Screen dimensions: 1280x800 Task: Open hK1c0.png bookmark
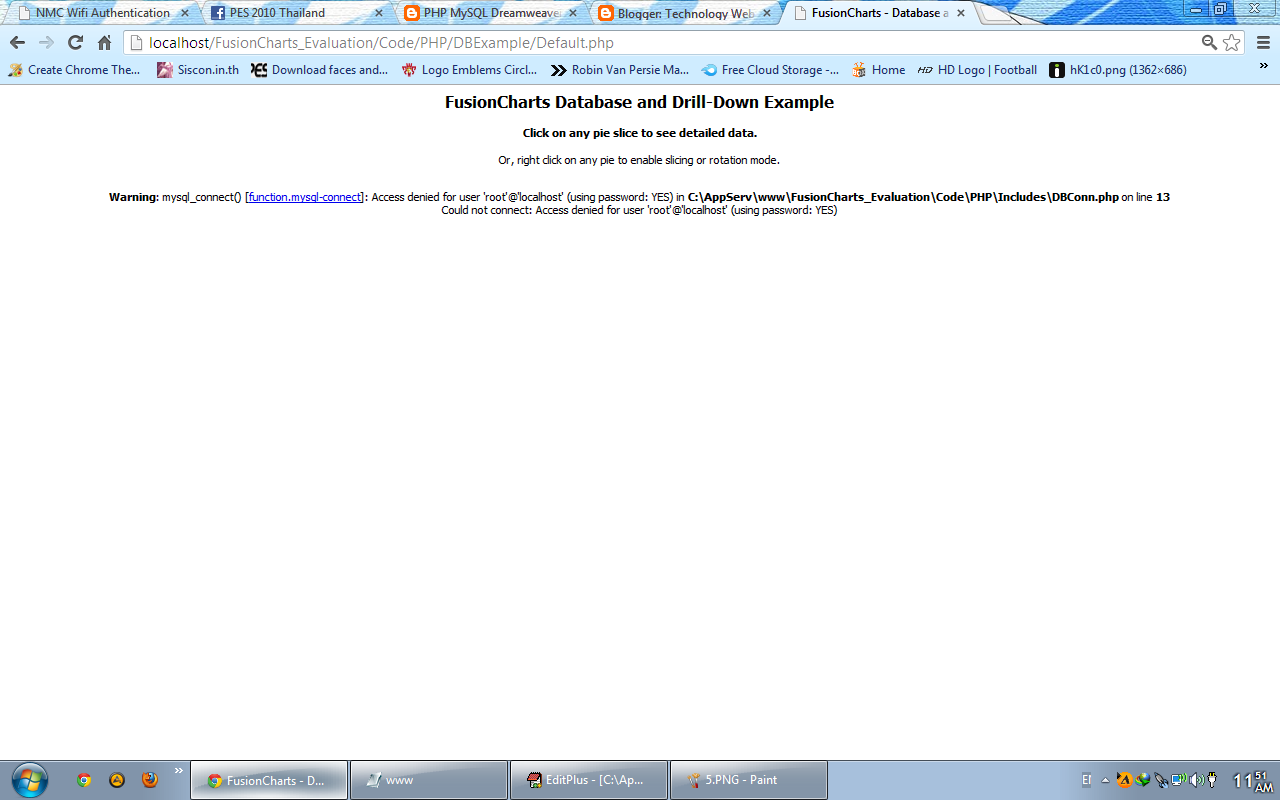click(1118, 70)
